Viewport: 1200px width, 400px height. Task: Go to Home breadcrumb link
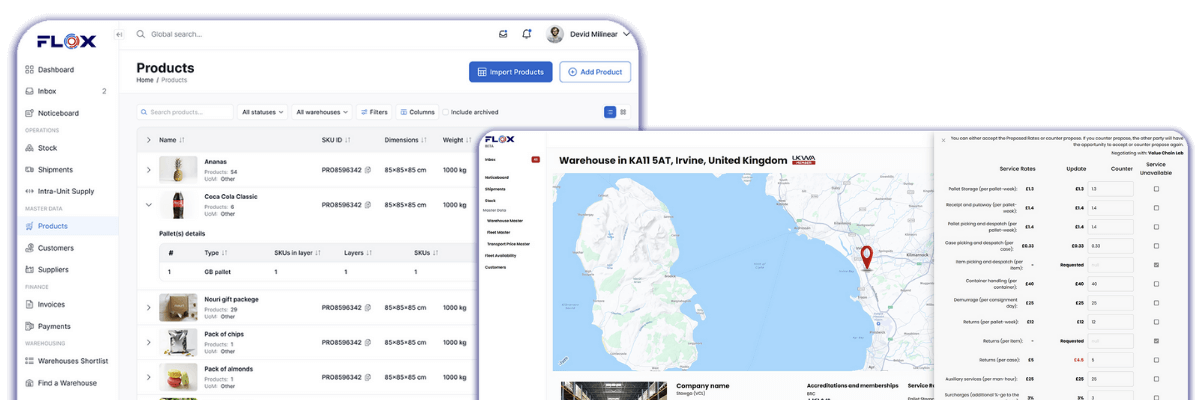point(145,80)
